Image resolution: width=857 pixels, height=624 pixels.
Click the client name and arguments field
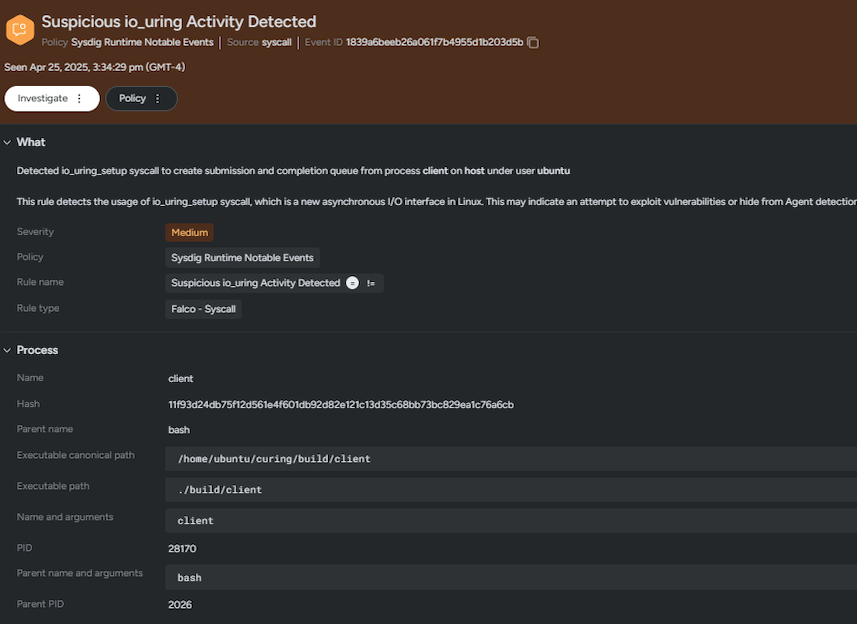click(195, 521)
